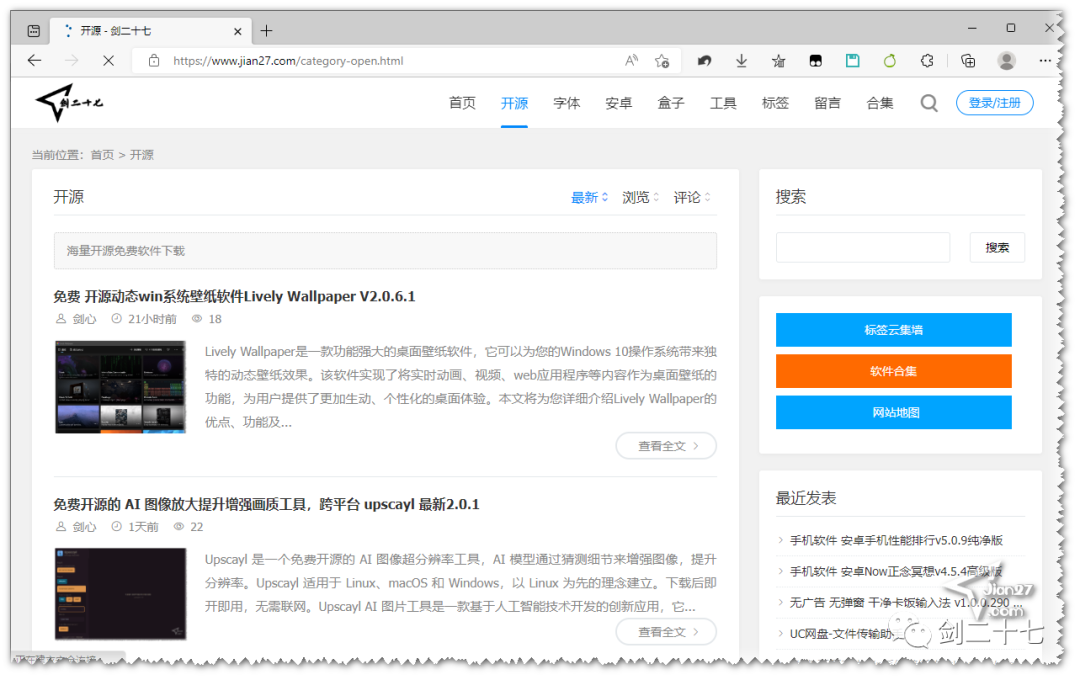Toggle the read aloud icon in address bar
The height and width of the screenshot is (680, 1080).
[x=632, y=61]
